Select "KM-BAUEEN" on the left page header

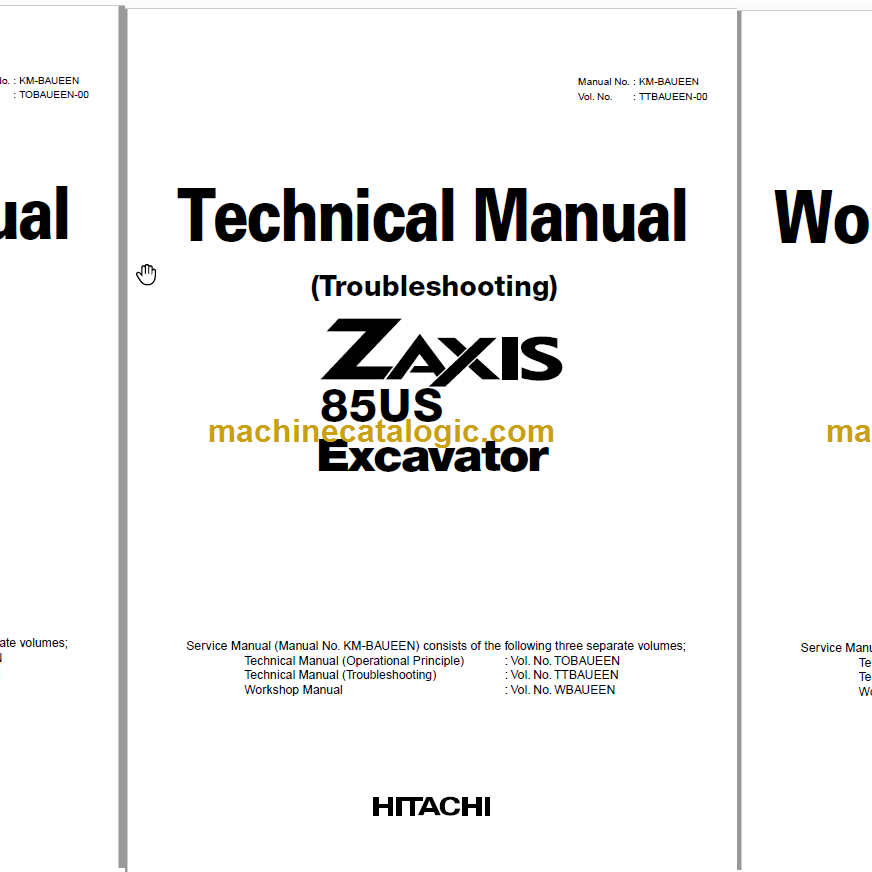(x=49, y=81)
